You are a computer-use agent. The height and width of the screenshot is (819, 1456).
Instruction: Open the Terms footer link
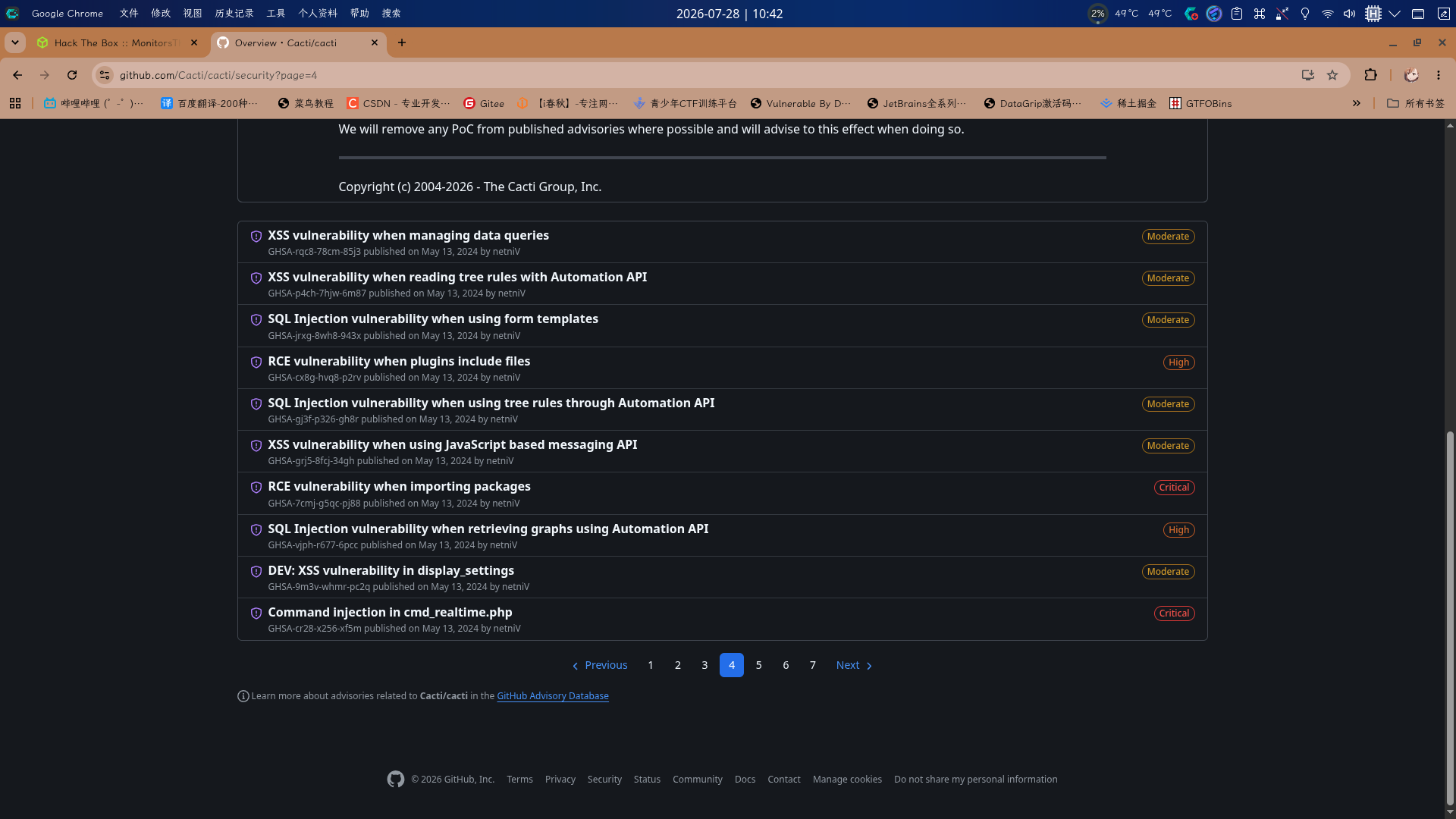tap(519, 779)
